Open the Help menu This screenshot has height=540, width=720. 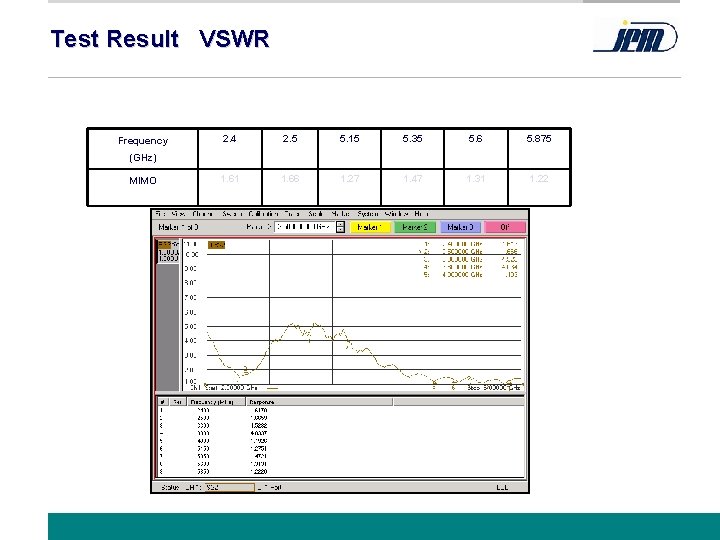tap(421, 214)
